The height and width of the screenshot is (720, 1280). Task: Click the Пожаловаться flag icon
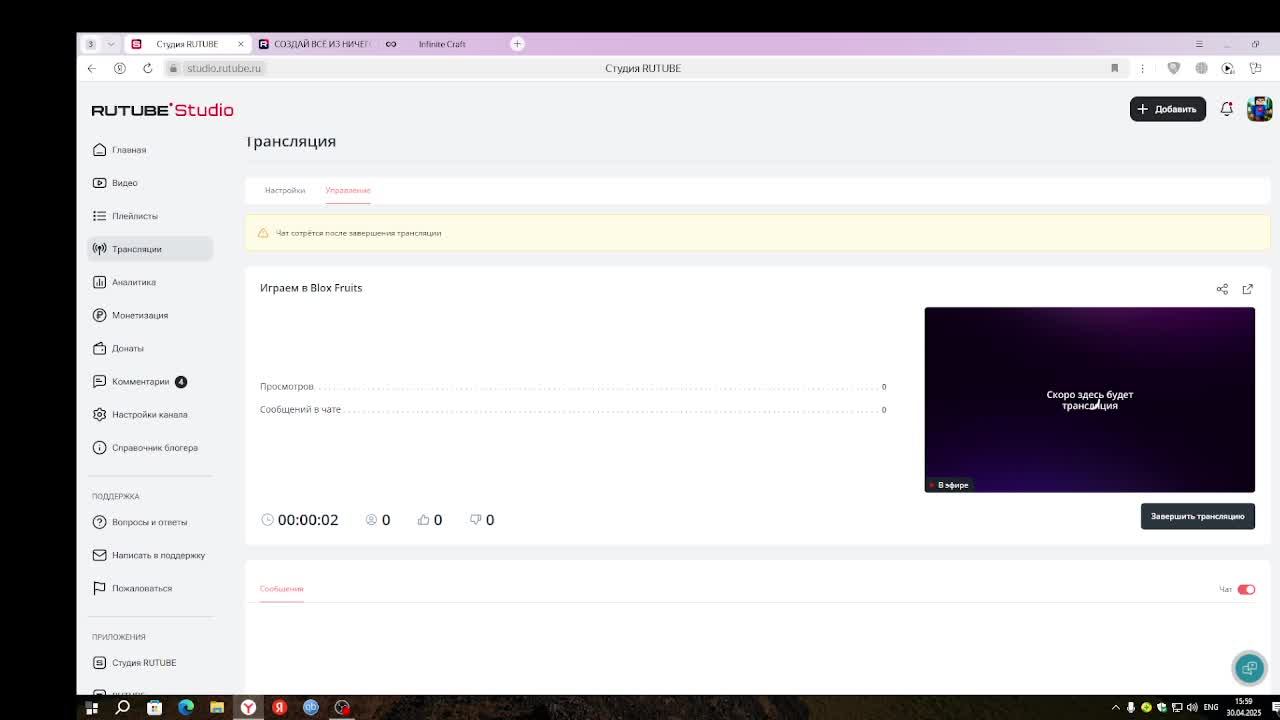click(99, 588)
